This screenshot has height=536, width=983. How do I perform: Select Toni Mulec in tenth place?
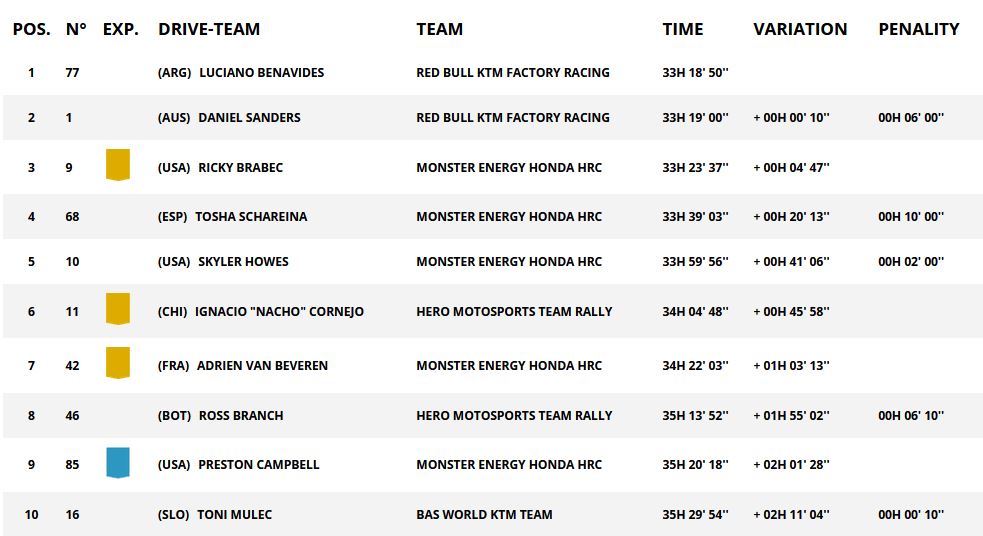pyautogui.click(x=235, y=514)
